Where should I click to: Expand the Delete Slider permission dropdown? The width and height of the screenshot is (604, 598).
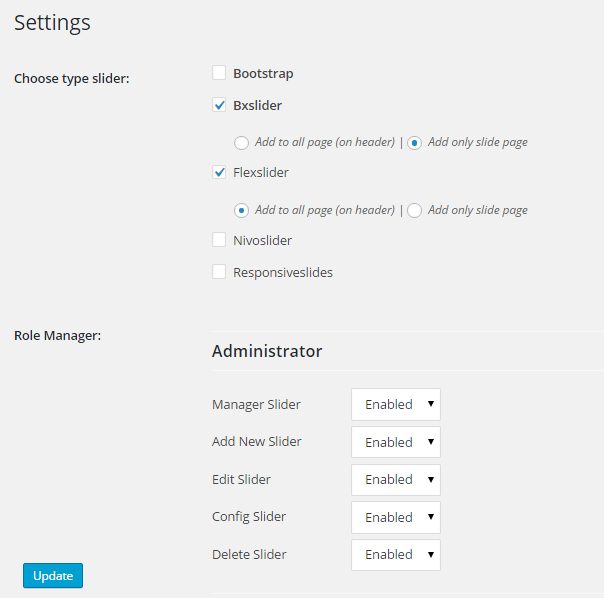396,554
